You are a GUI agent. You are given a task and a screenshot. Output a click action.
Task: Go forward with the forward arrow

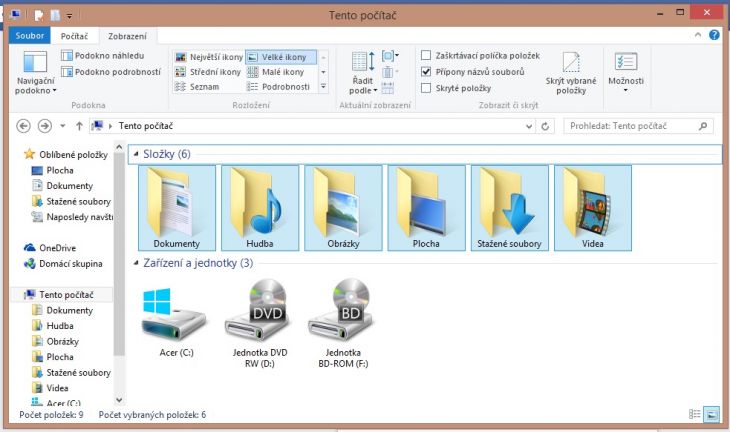click(x=45, y=126)
